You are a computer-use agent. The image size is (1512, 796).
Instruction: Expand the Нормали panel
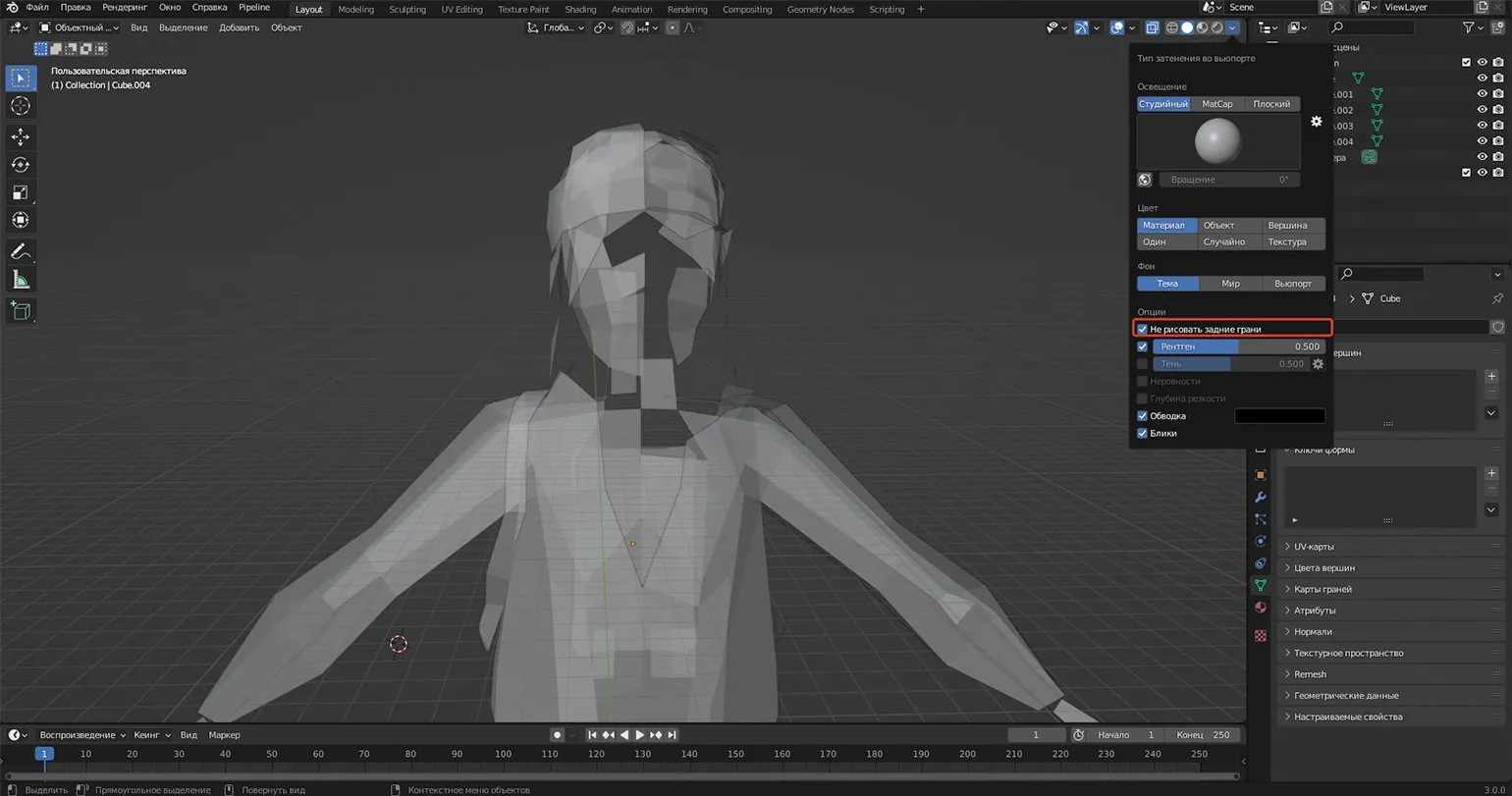pyautogui.click(x=1313, y=632)
